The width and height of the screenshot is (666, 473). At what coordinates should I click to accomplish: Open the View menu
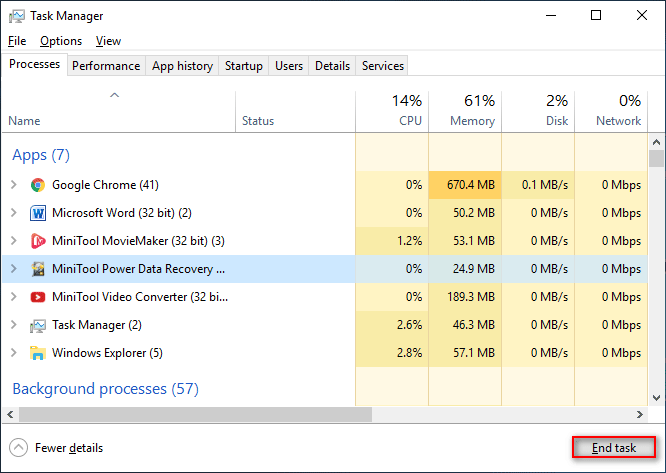pyautogui.click(x=108, y=41)
